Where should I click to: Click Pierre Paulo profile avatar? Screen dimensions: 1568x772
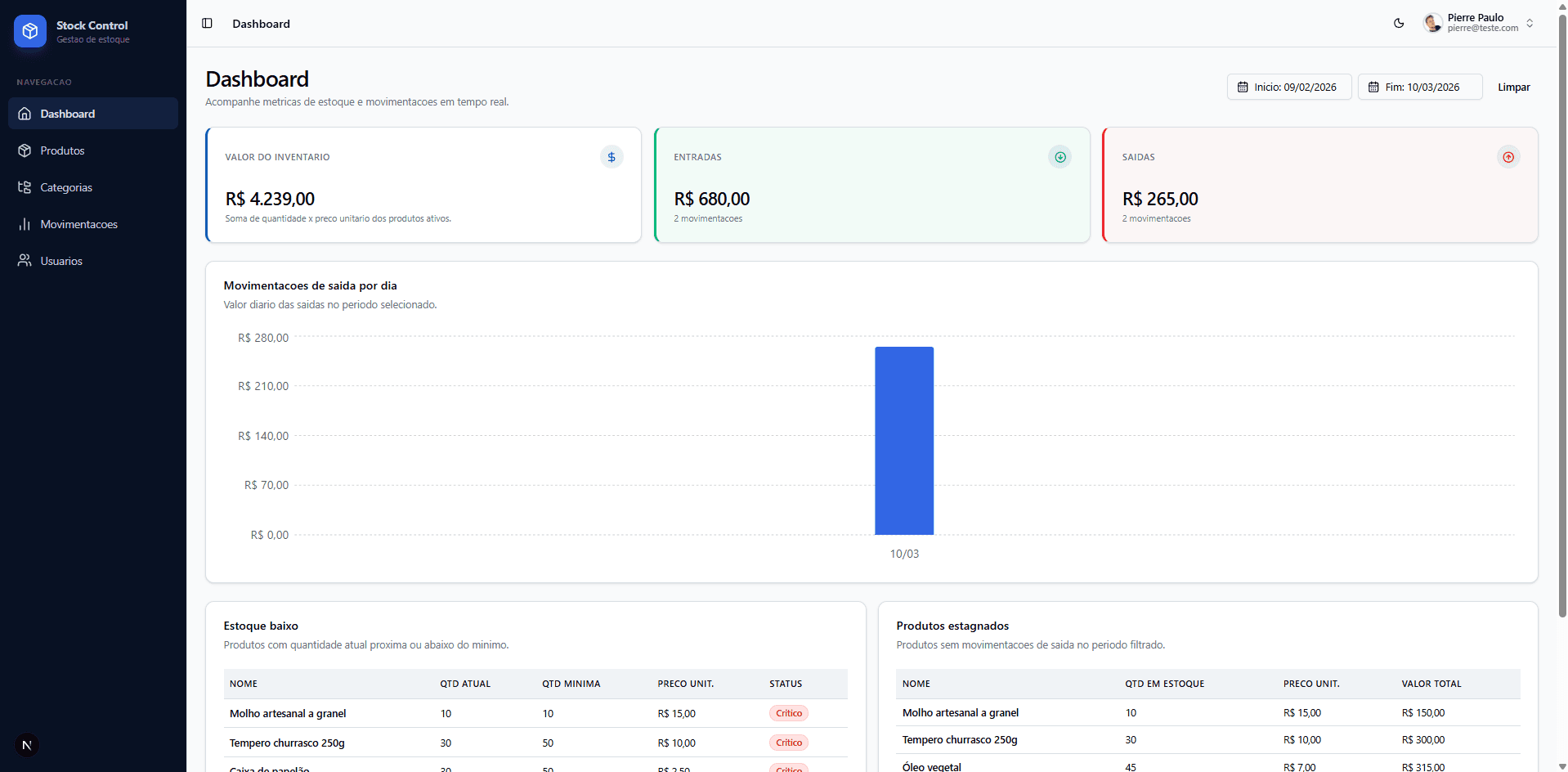point(1432,23)
